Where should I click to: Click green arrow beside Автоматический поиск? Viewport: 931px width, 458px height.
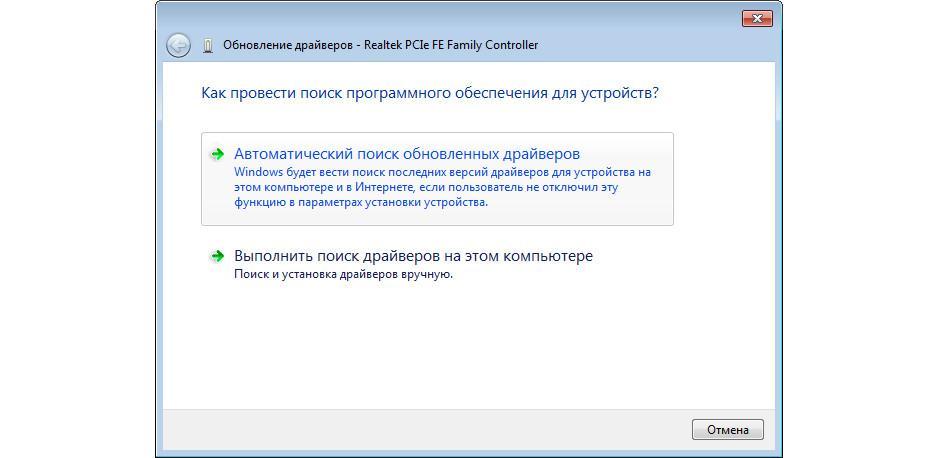[x=218, y=154]
